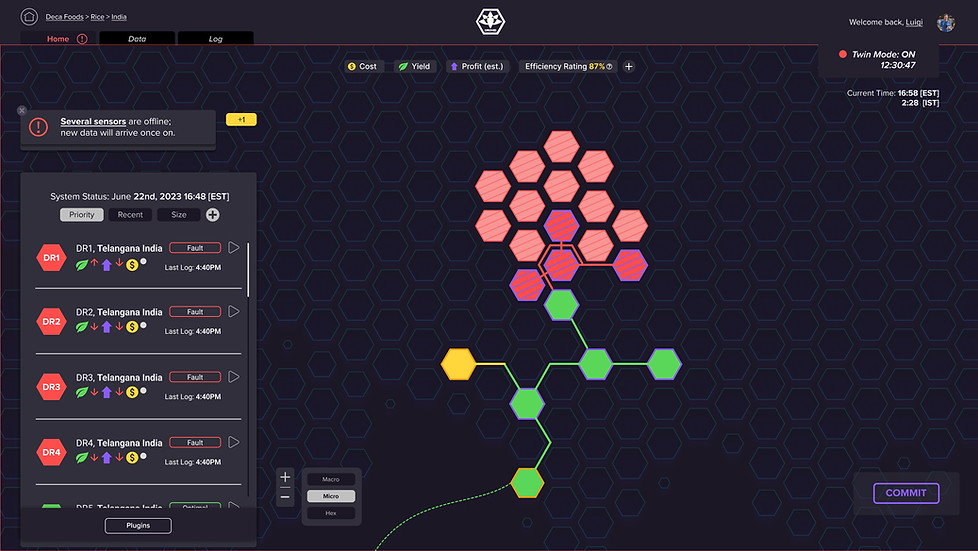
Task: Zoom in the map with plus
Action: [285, 477]
